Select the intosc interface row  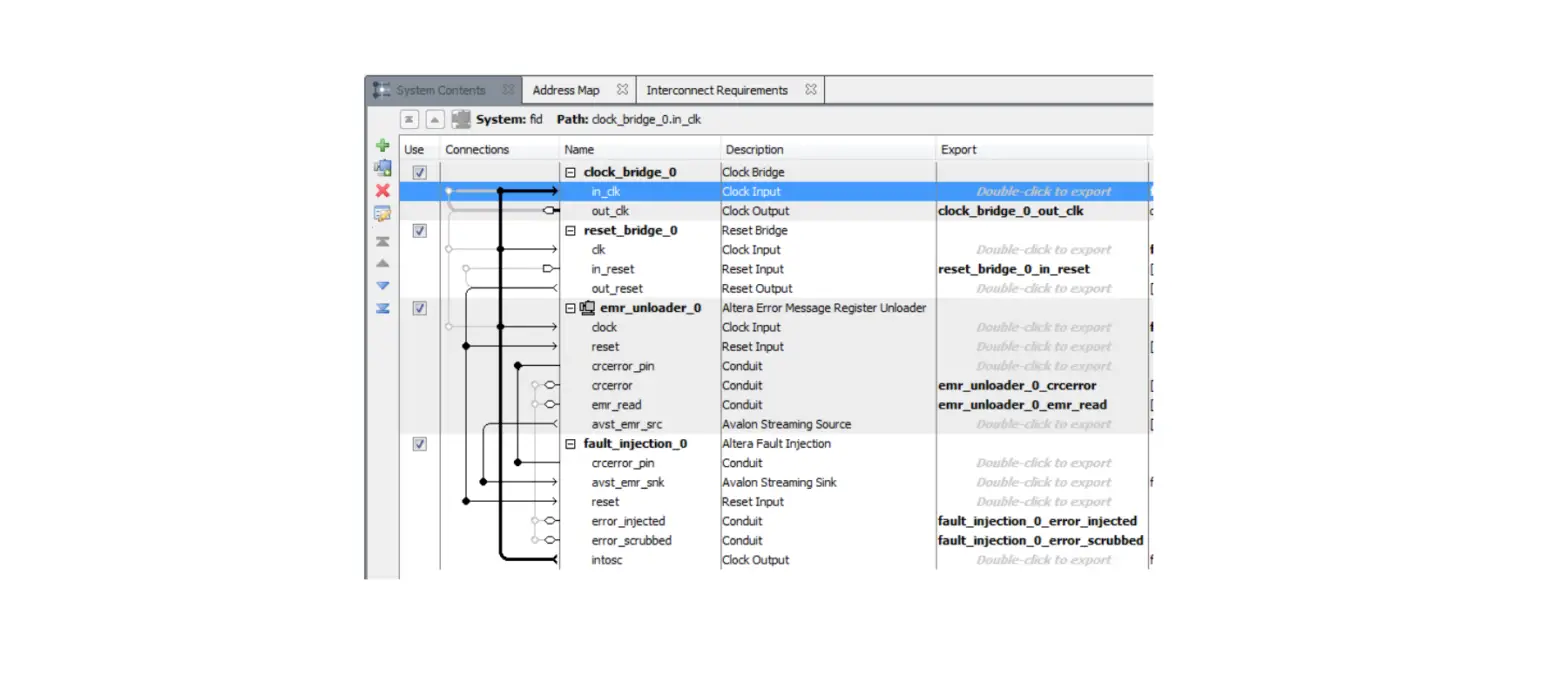[775, 560]
